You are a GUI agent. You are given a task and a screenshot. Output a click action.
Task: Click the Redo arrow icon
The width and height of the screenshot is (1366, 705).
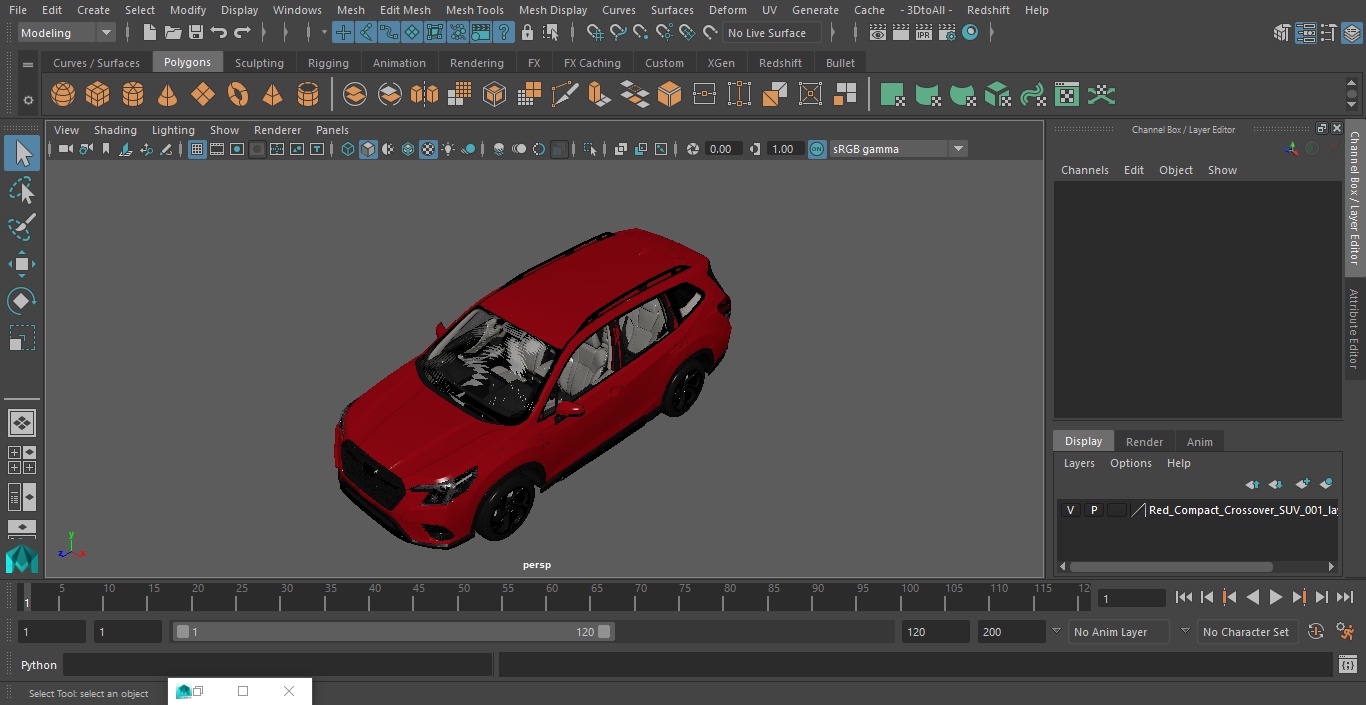pyautogui.click(x=242, y=33)
